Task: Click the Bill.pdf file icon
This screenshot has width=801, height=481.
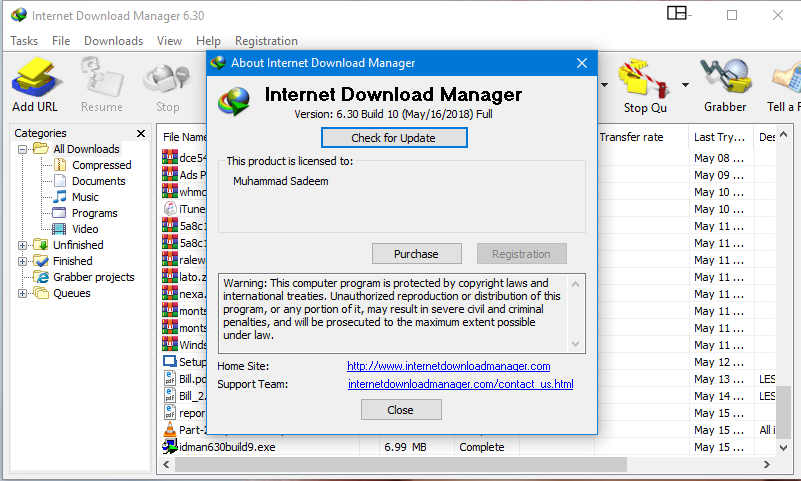Action: pos(170,378)
